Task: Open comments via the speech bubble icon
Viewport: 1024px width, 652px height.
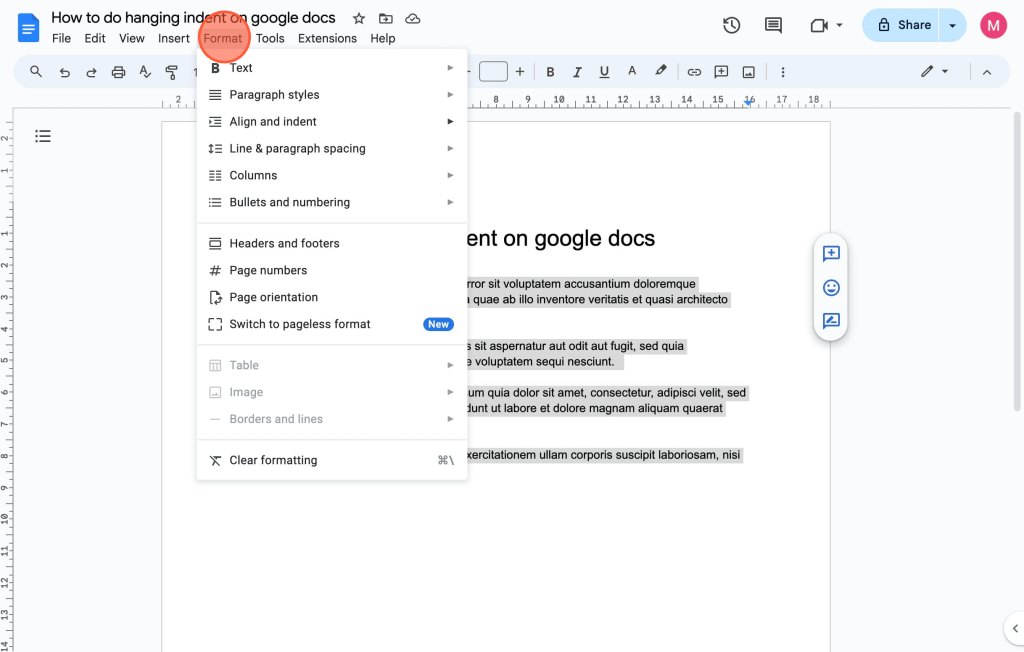Action: click(773, 25)
